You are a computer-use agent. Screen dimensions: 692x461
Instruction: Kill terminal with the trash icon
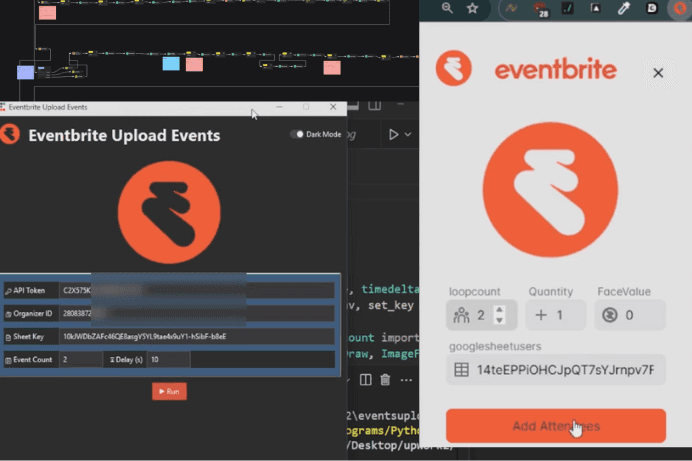385,380
